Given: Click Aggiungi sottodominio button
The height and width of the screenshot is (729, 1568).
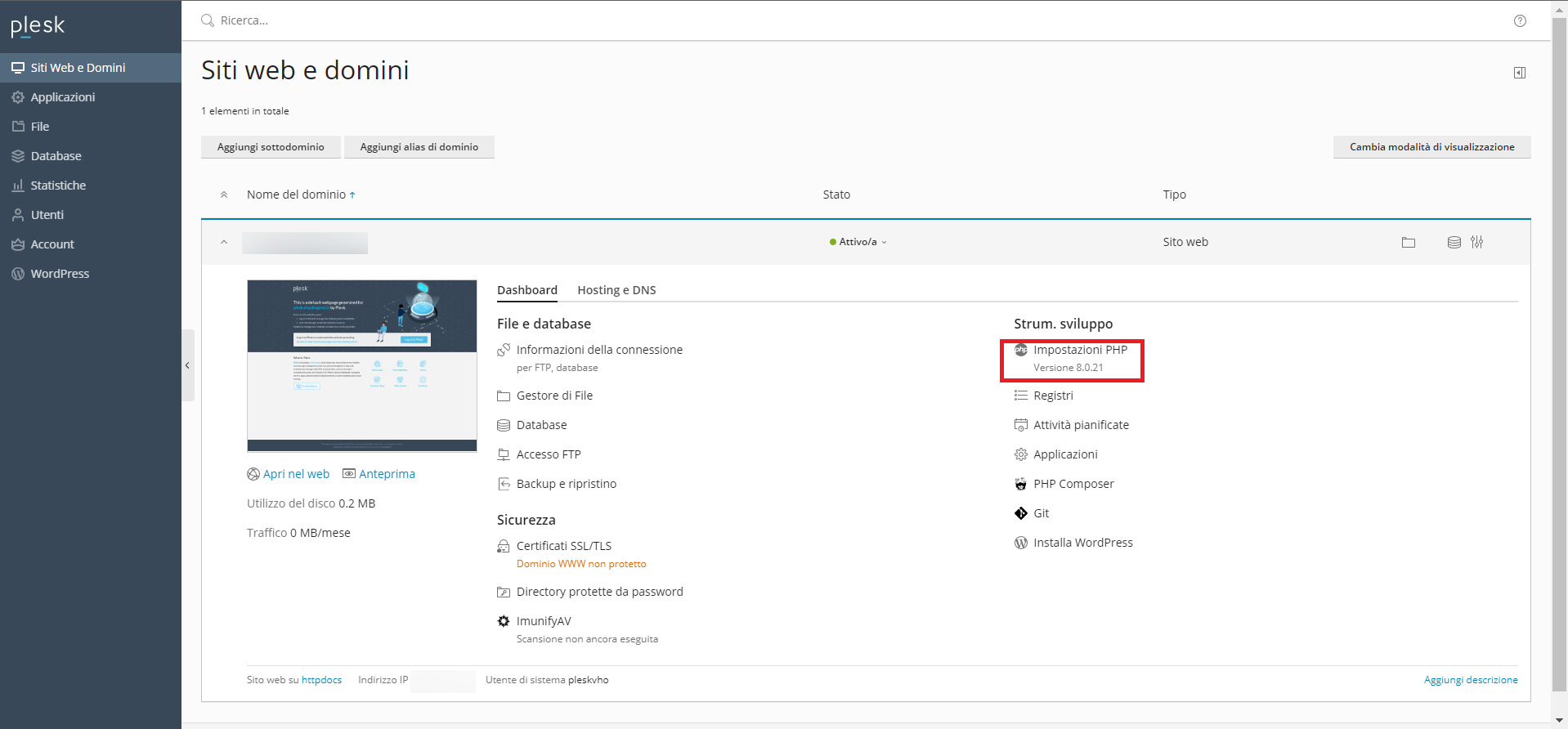Looking at the screenshot, I should (271, 147).
